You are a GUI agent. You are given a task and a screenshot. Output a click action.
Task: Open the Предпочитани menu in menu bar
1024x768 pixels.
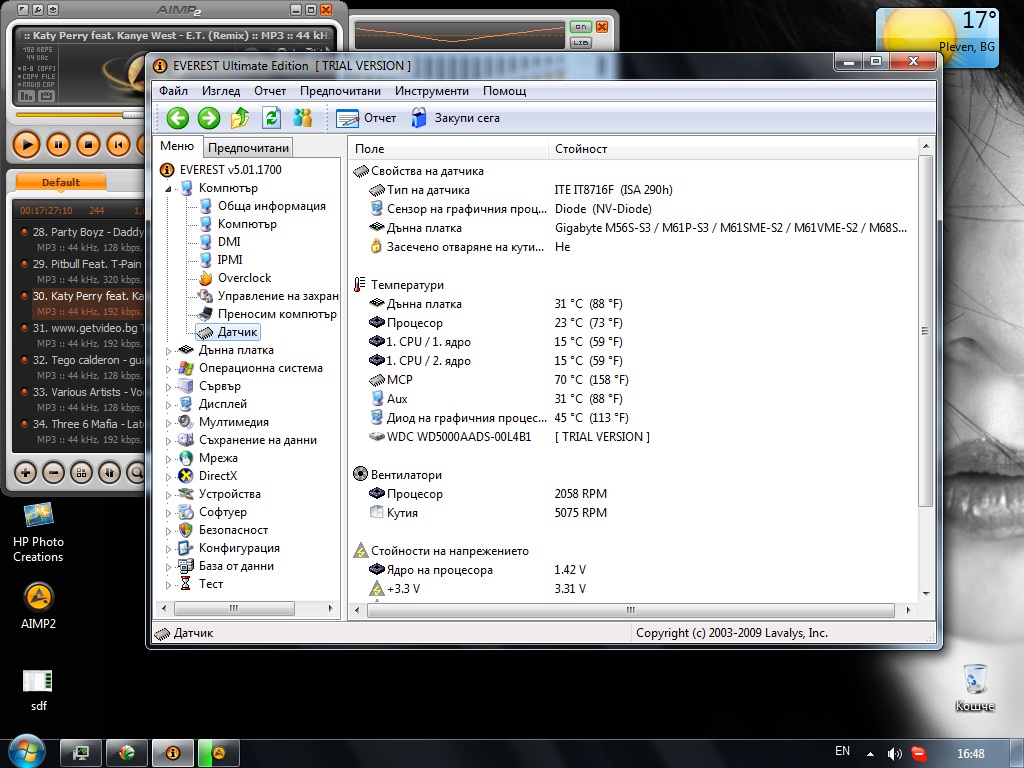[340, 91]
